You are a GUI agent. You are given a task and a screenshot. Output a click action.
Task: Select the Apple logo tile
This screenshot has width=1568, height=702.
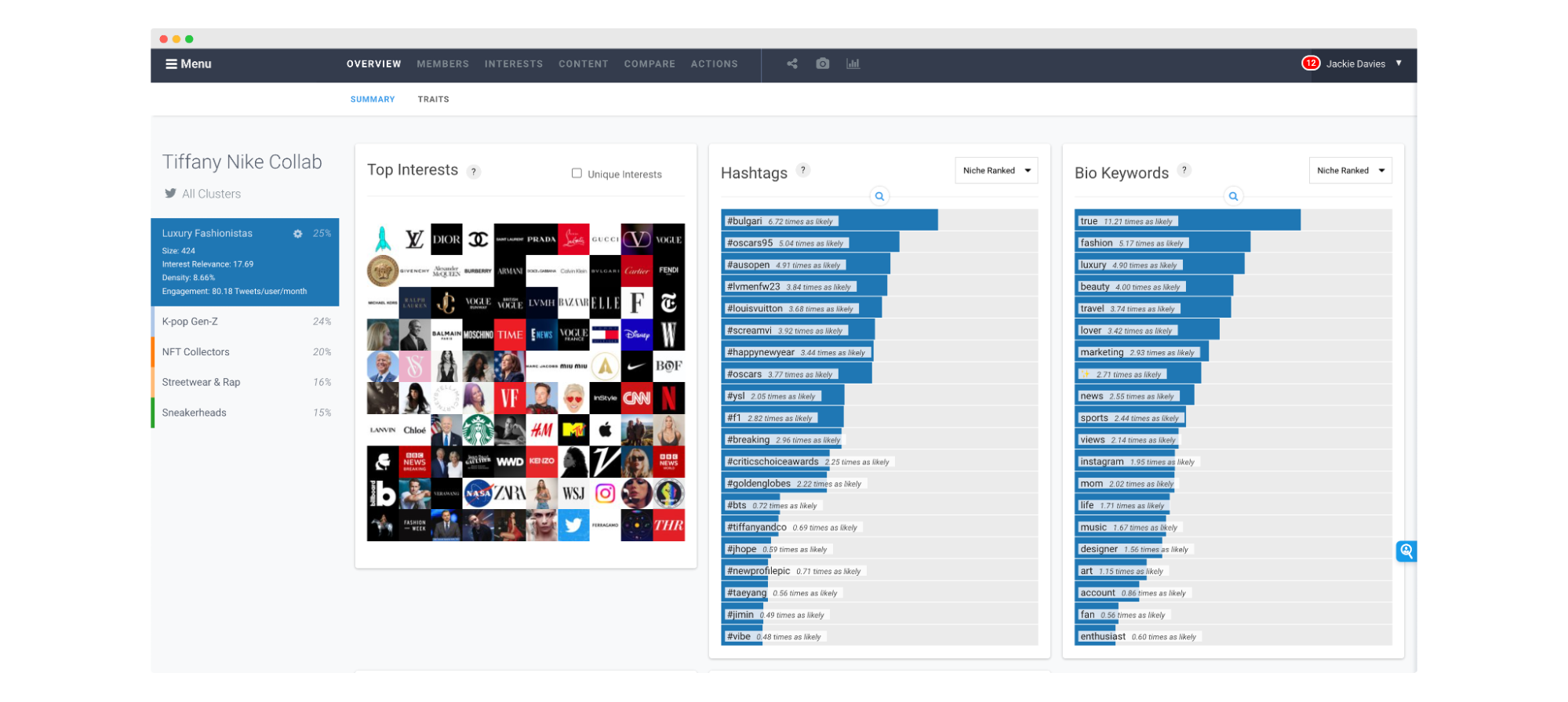605,430
